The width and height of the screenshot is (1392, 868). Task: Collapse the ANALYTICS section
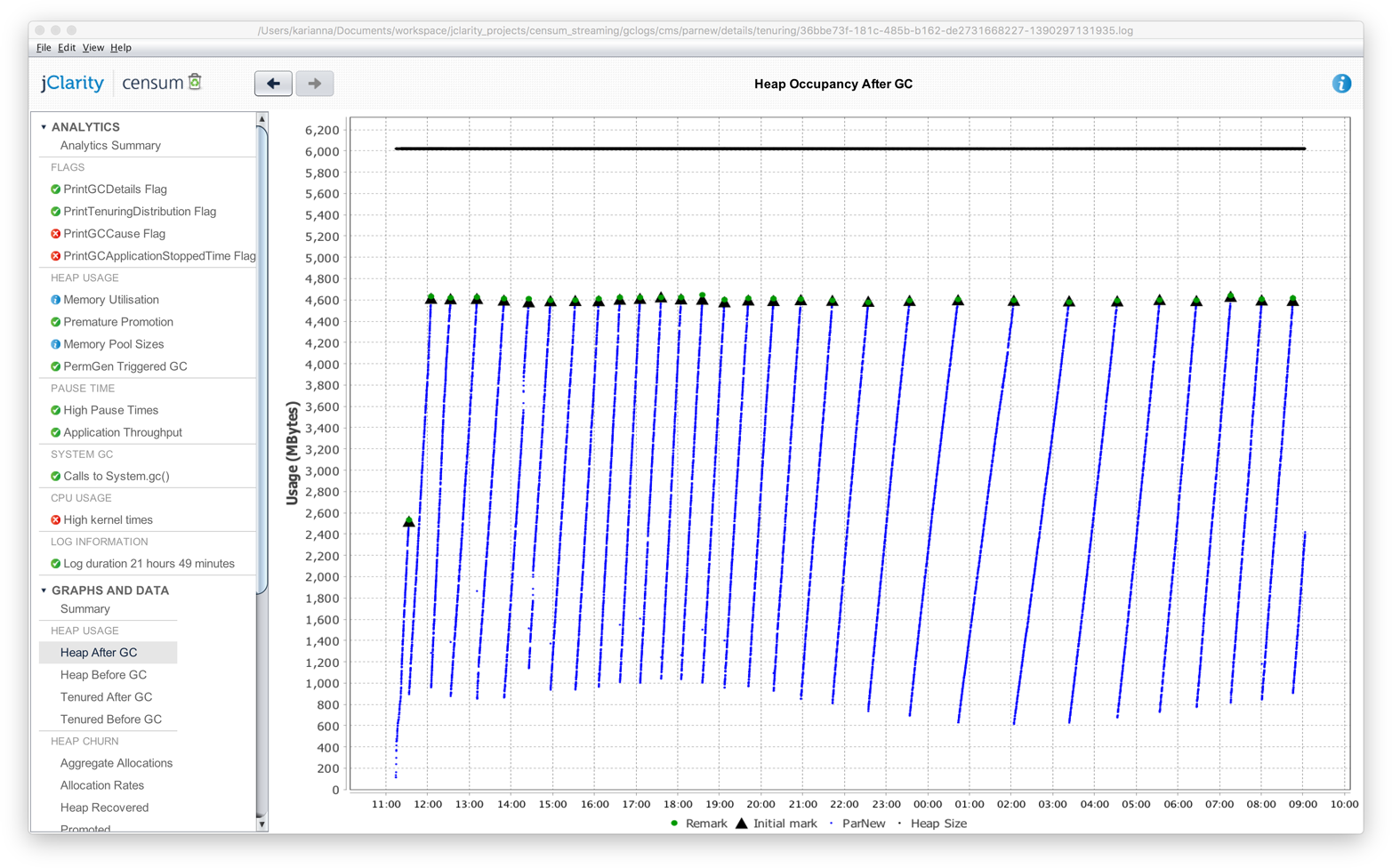(x=44, y=127)
